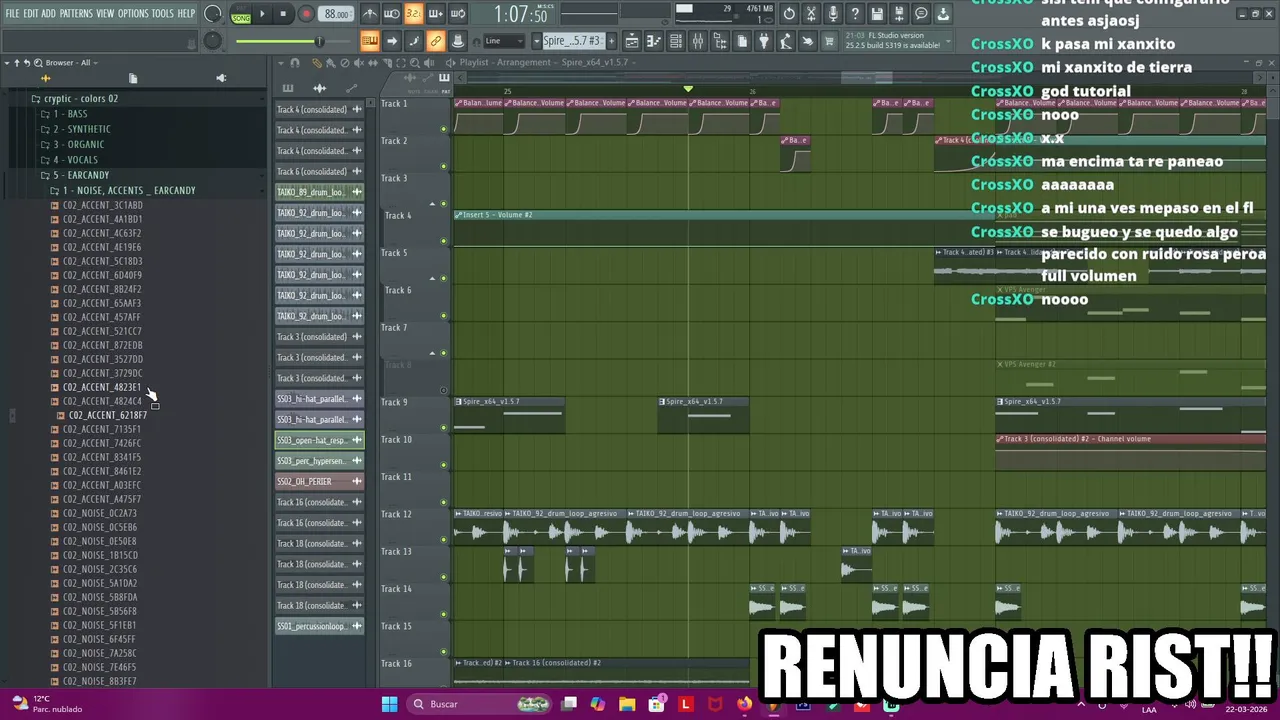Open the TOOLS menu
1280x720 pixels.
click(162, 14)
